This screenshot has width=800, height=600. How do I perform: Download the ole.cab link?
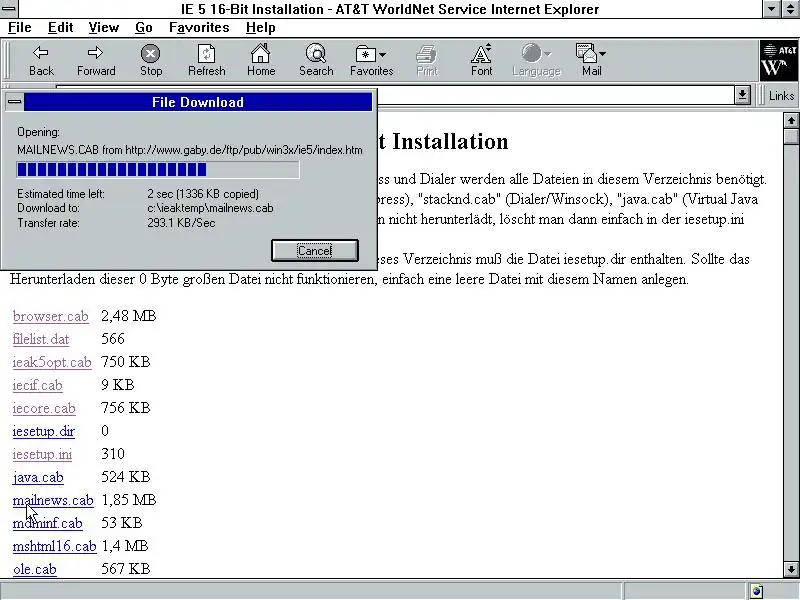35,569
